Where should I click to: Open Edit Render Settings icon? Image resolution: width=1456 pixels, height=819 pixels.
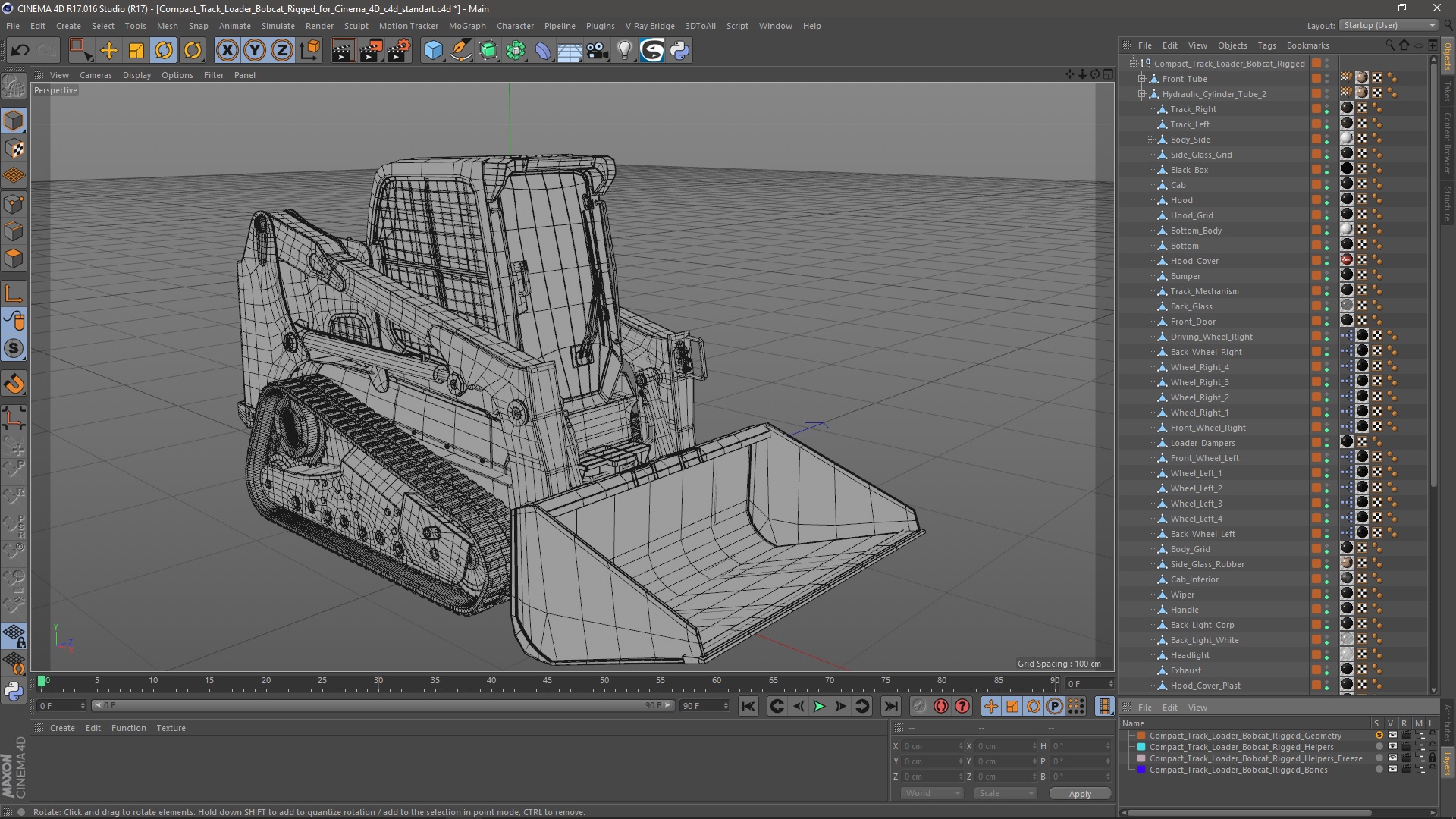point(399,51)
